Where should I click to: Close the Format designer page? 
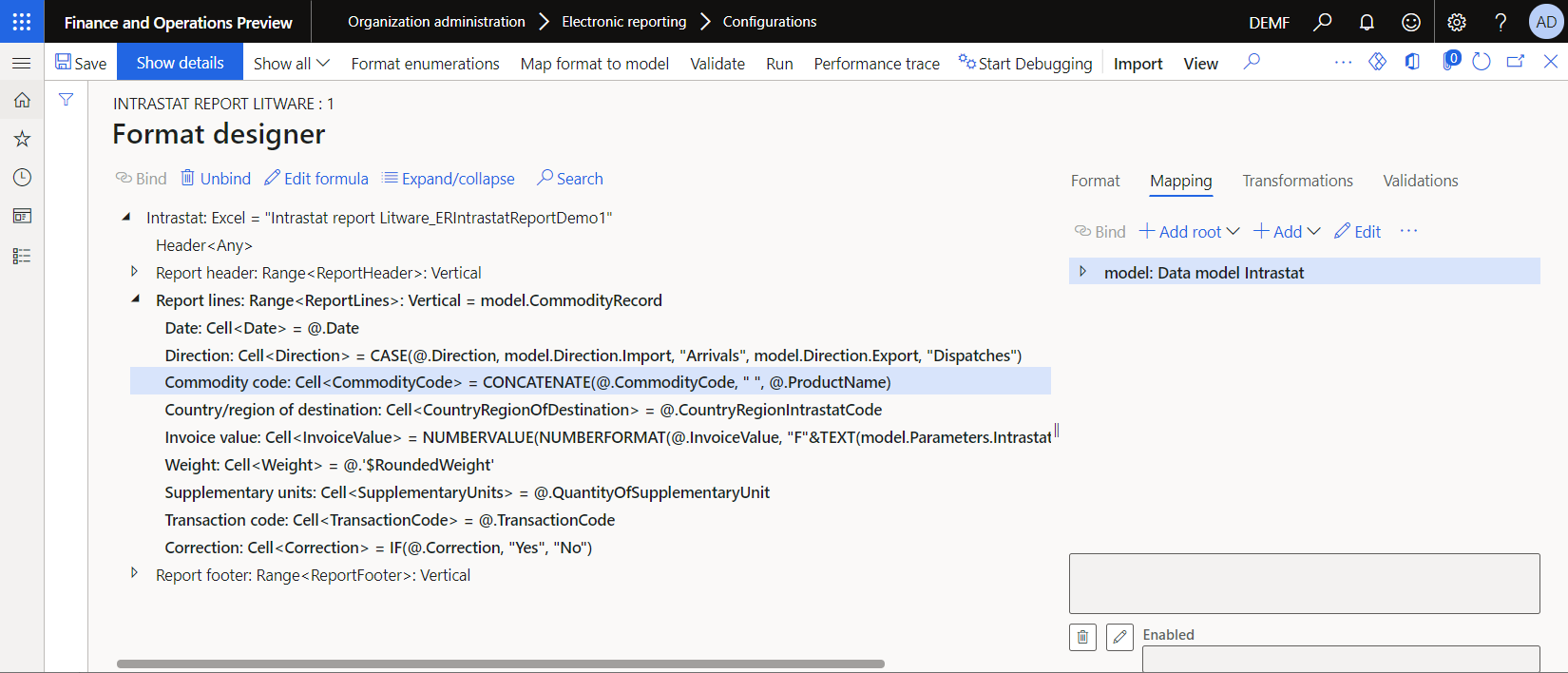click(x=1550, y=62)
